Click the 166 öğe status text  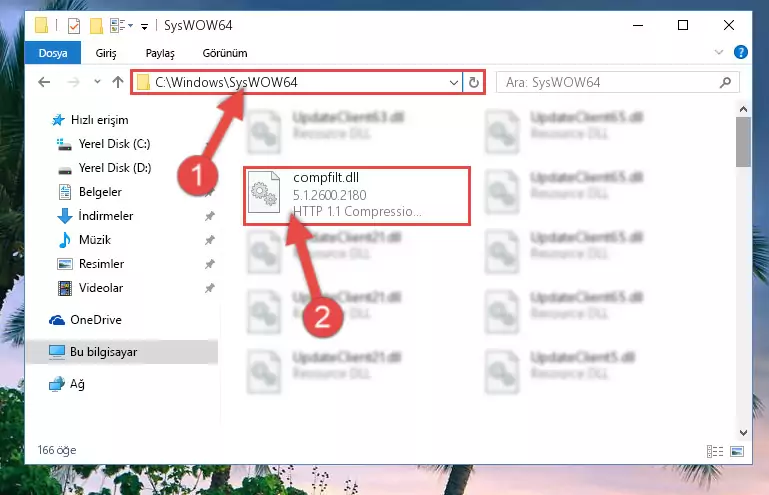tap(57, 450)
